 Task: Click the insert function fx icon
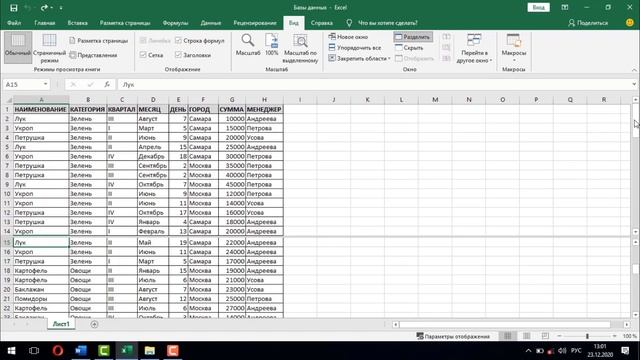tap(107, 84)
